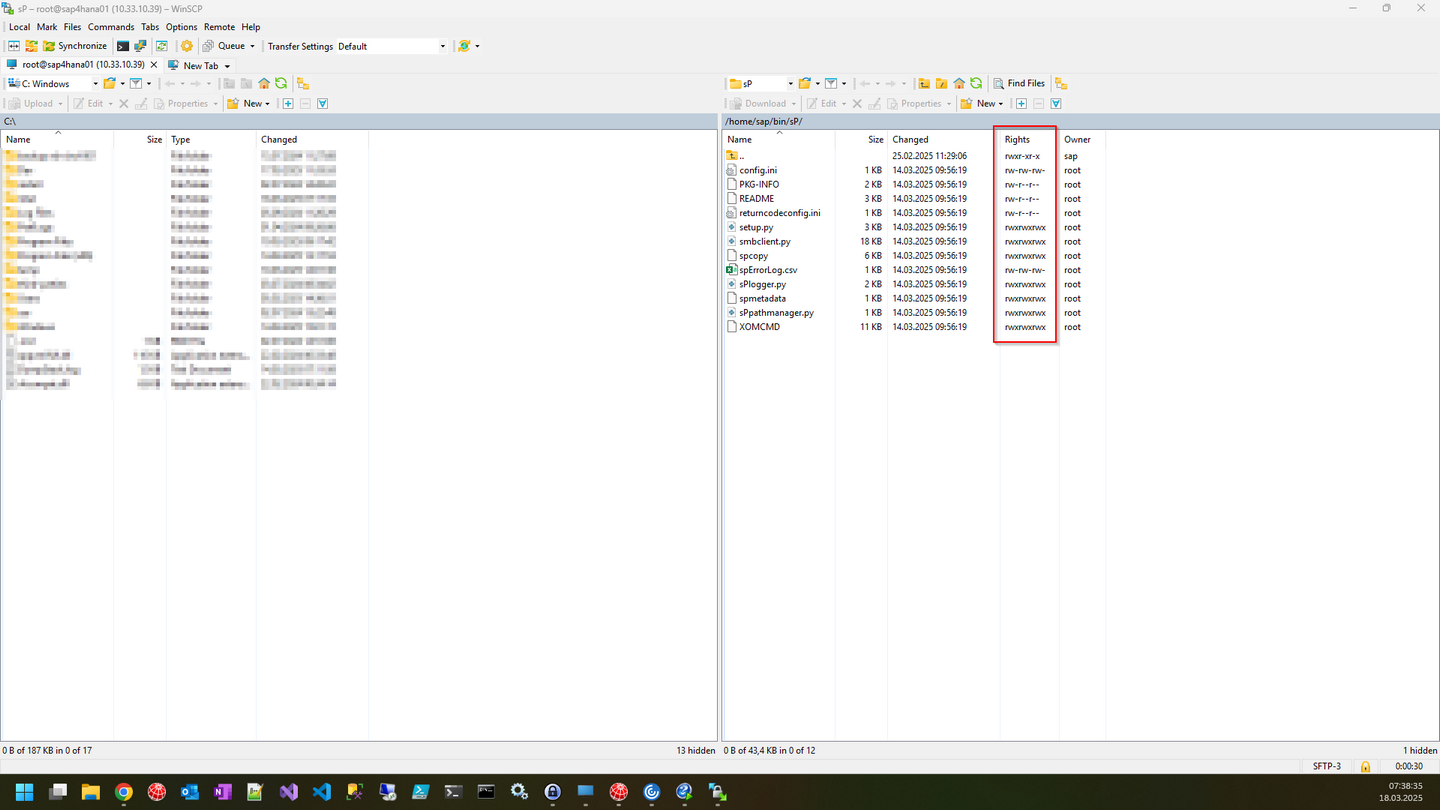
Task: Open the Transfer Settings Default combo box
Action: pos(392,46)
